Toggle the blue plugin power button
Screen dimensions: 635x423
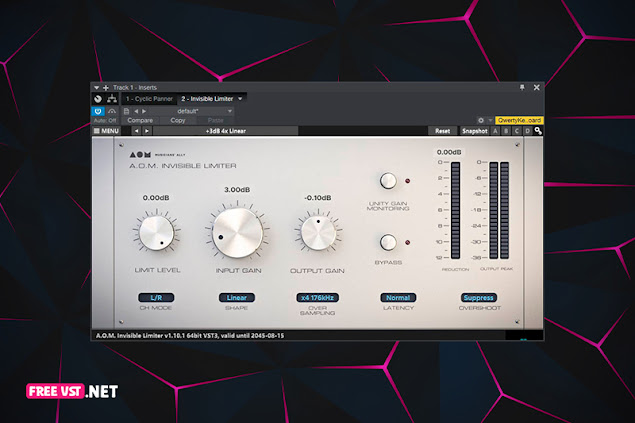coord(98,111)
